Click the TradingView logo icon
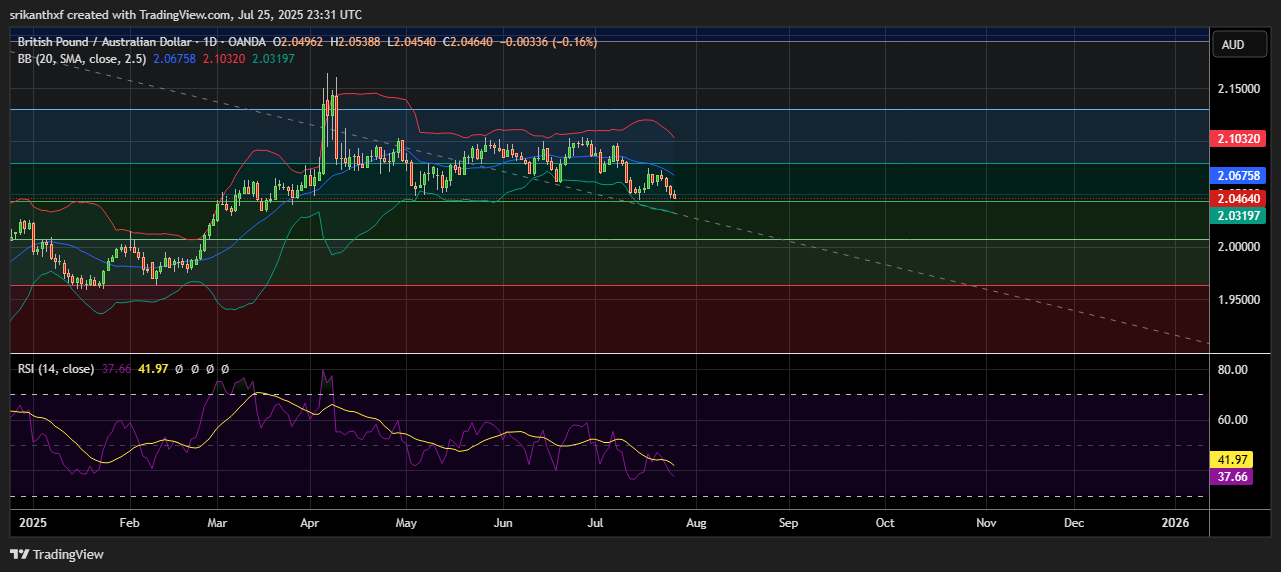Image resolution: width=1281 pixels, height=572 pixels. tap(20, 554)
